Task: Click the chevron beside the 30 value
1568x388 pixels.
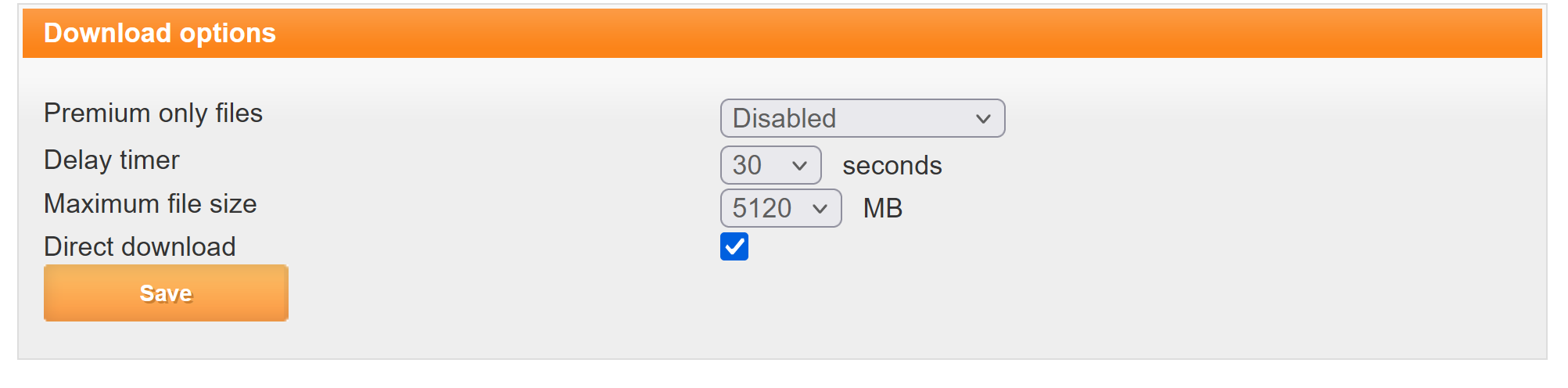Action: click(799, 166)
